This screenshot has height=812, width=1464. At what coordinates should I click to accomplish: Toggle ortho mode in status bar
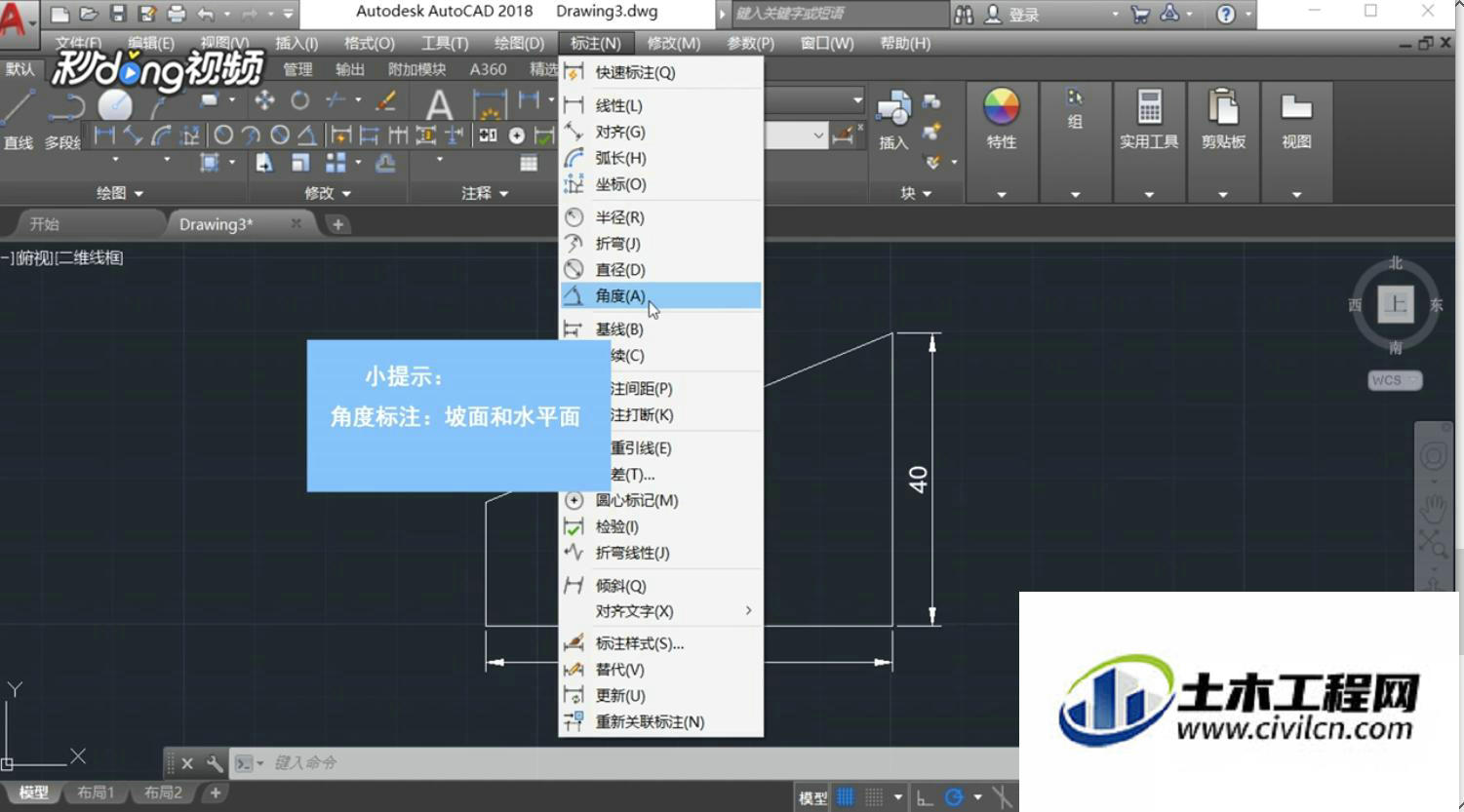coord(925,797)
